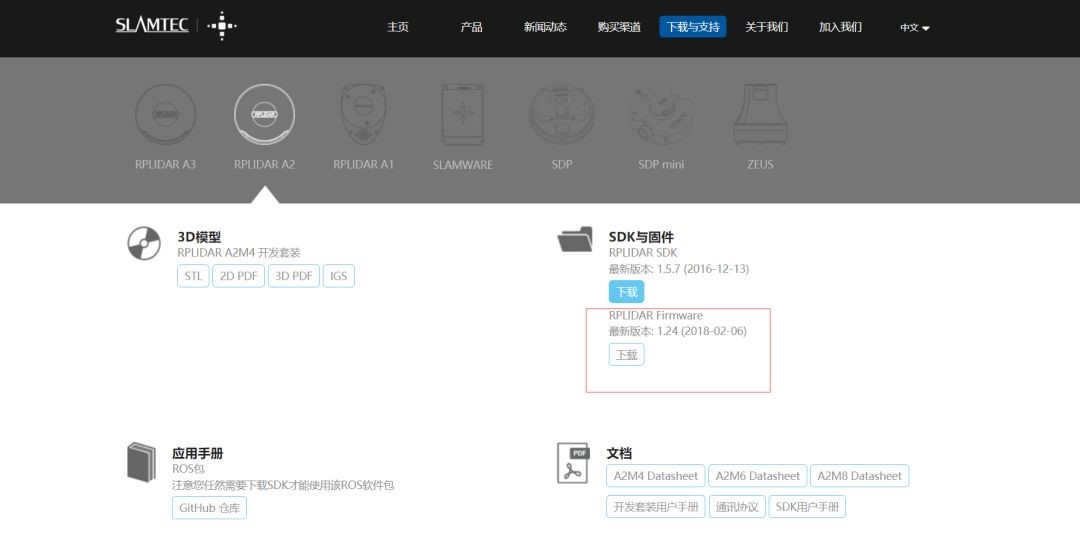1080x547 pixels.
Task: Open the A2M4 Datasheet
Action: coord(656,475)
